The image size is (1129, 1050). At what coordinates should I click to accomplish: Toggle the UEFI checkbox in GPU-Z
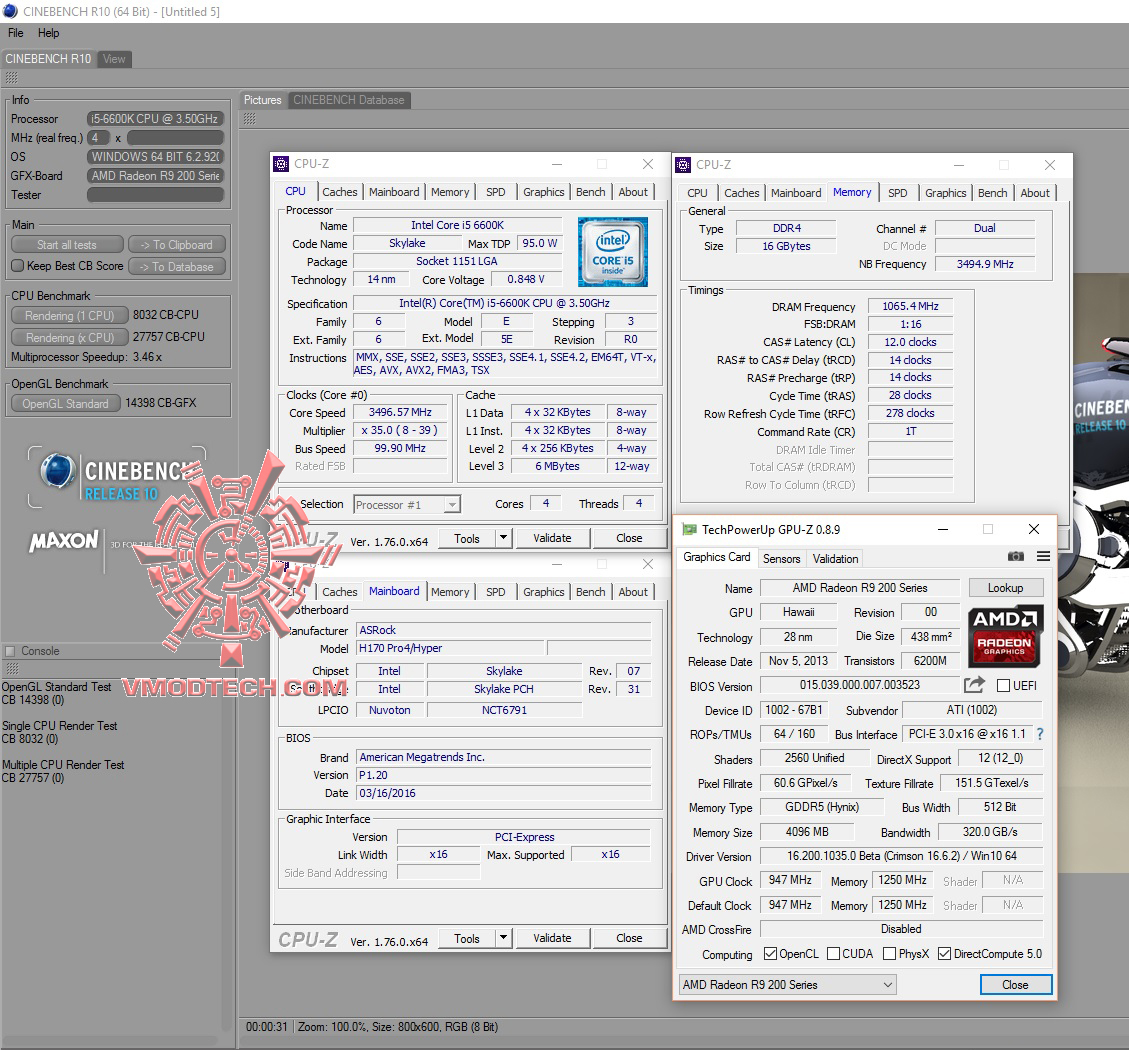(1003, 686)
